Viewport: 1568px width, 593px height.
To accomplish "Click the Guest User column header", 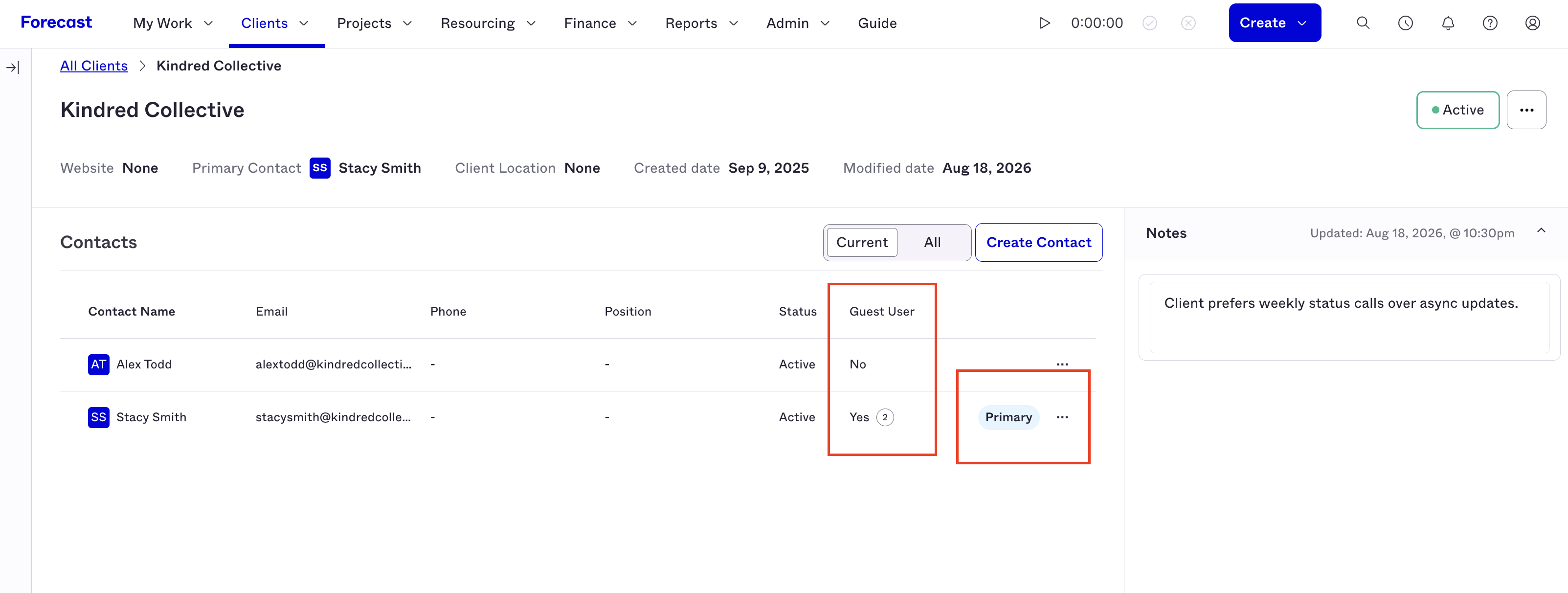I will 881,311.
